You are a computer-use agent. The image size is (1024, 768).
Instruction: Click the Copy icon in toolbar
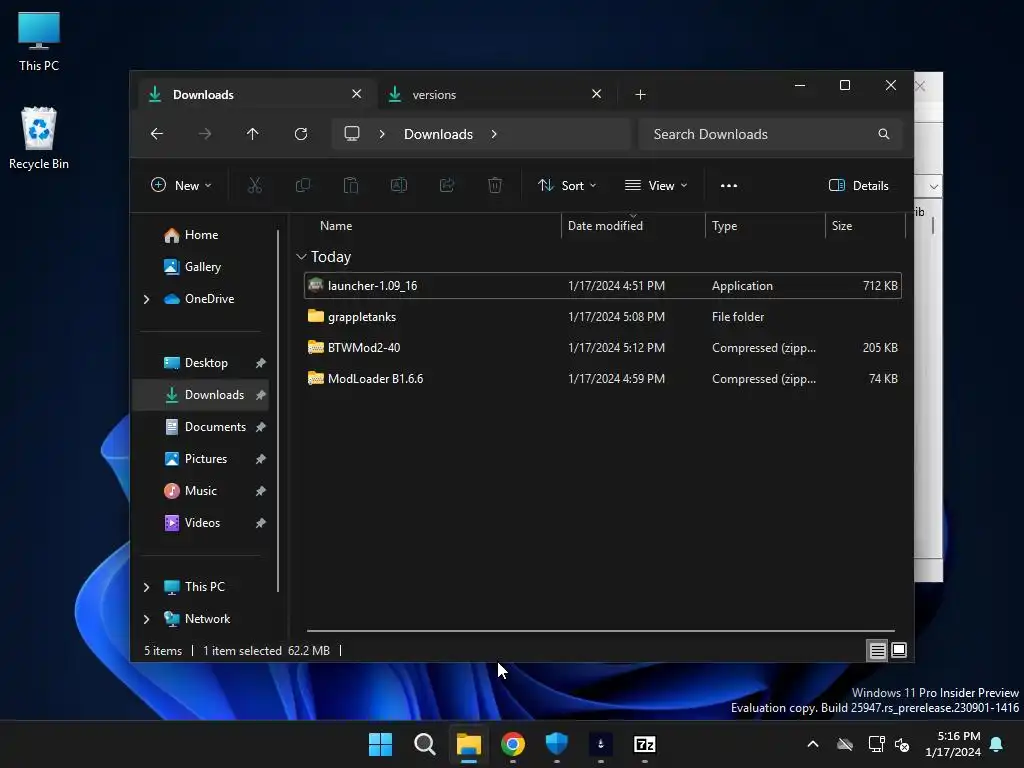point(303,185)
